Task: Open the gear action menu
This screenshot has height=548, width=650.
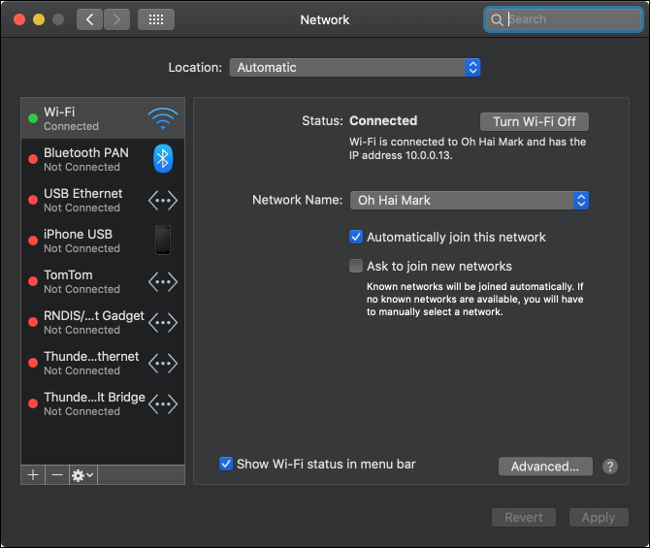Action: (x=82, y=475)
